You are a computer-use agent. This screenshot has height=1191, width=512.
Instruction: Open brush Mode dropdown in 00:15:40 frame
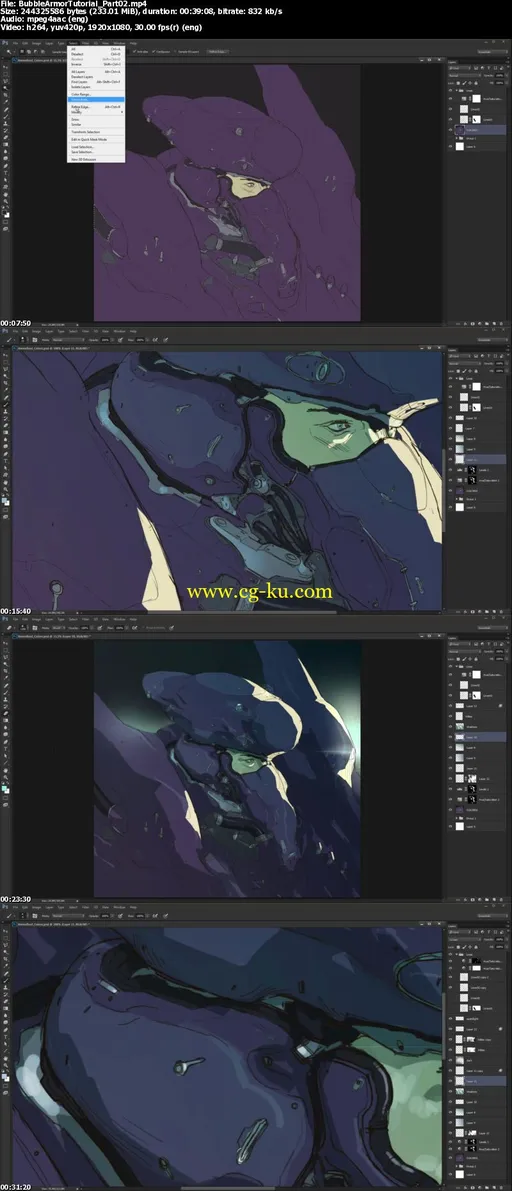click(x=68, y=340)
